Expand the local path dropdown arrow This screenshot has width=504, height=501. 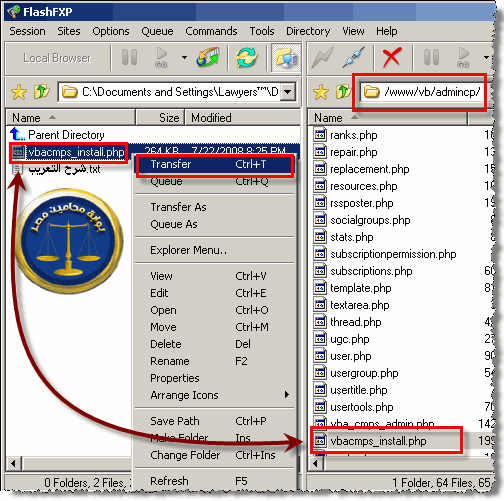[x=288, y=92]
